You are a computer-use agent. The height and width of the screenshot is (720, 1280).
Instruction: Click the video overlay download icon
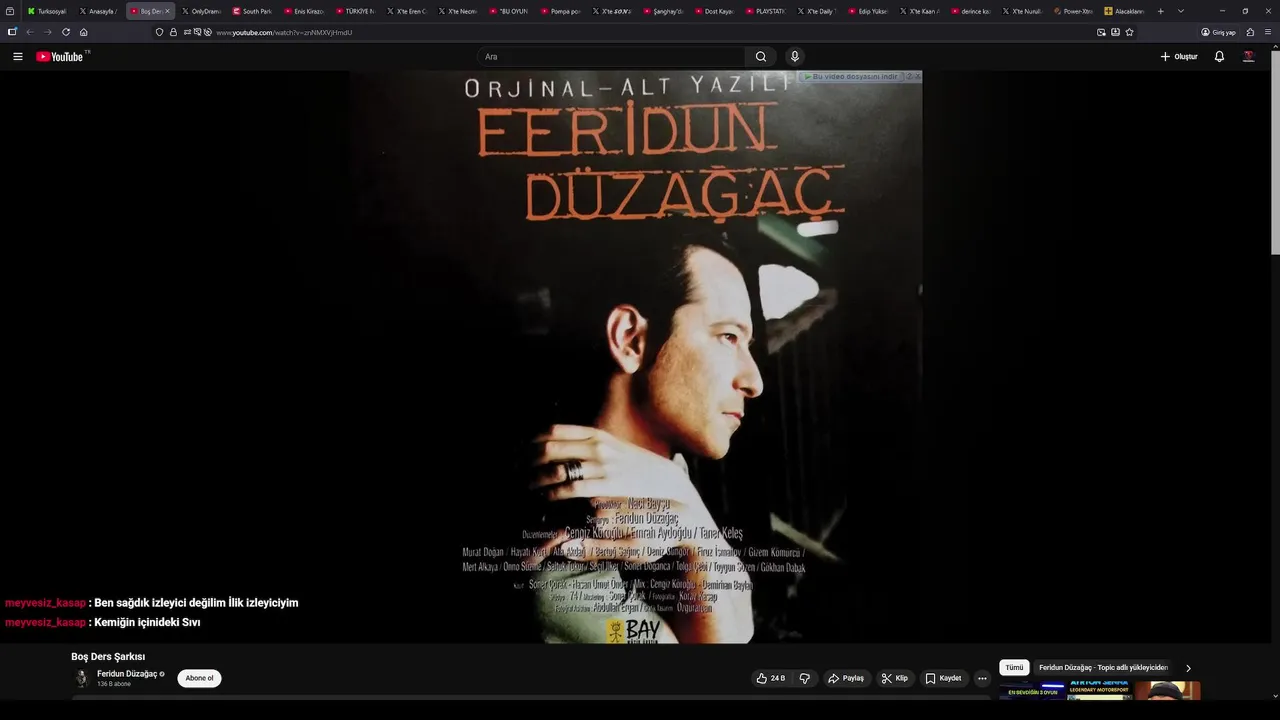tap(809, 76)
